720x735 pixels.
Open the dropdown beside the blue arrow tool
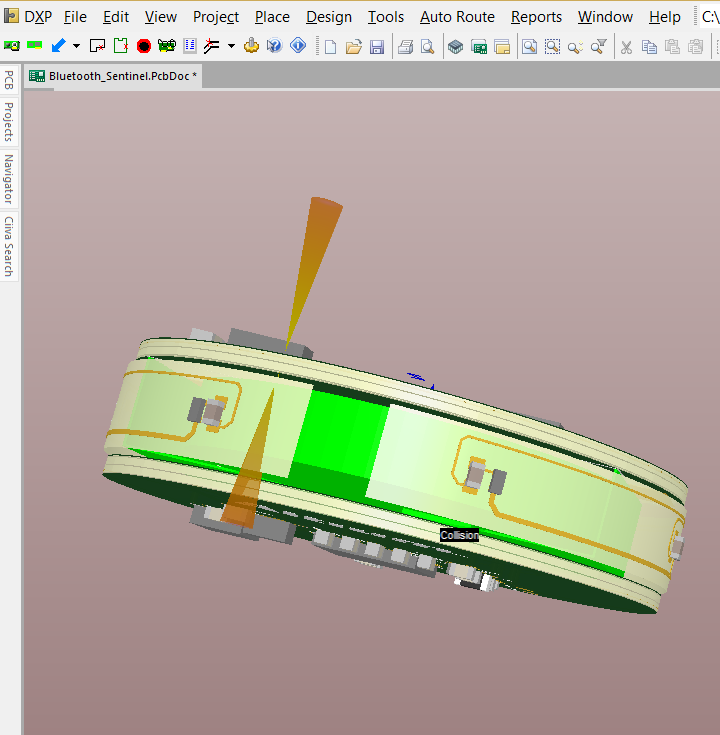coord(76,46)
